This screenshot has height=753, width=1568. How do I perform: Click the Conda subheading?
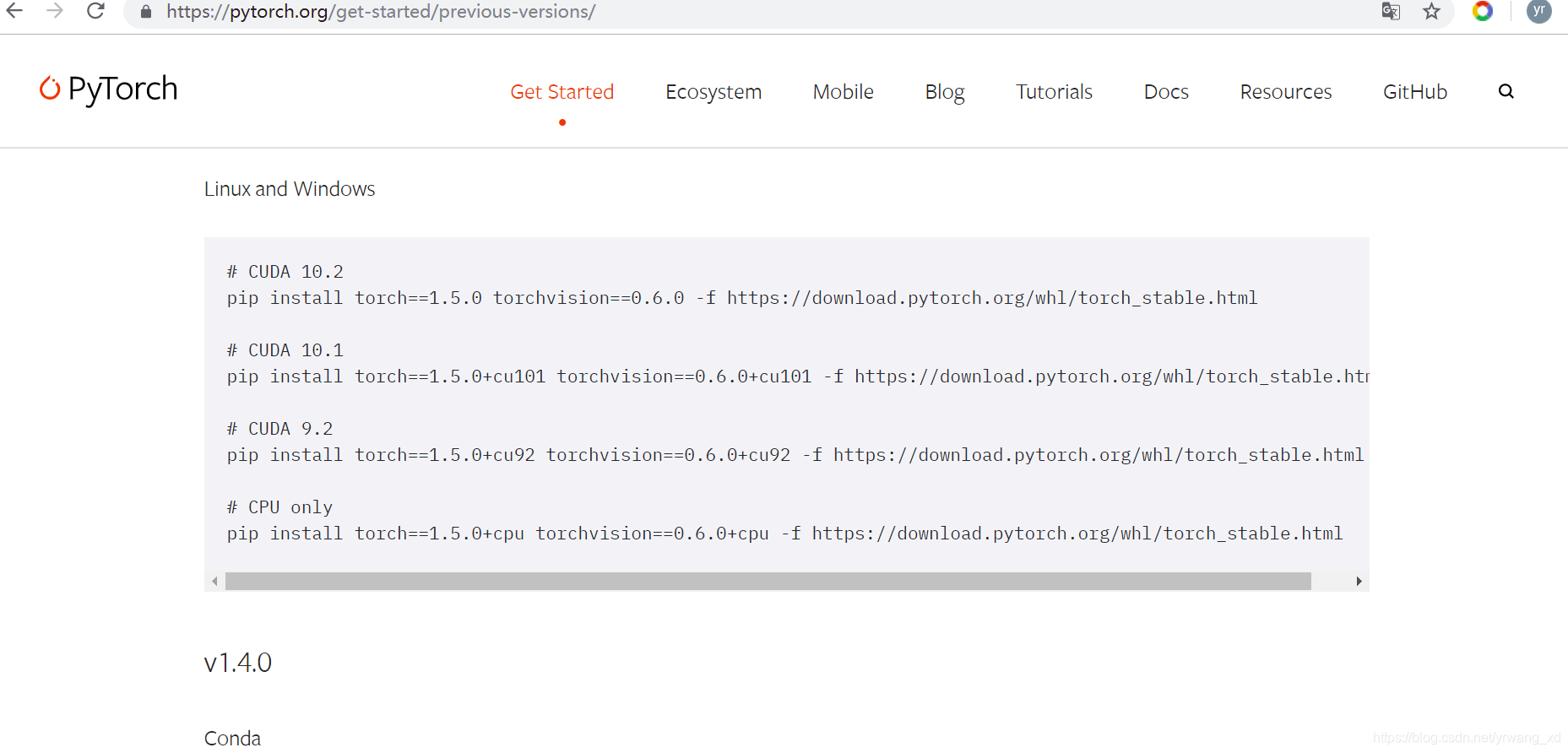233,739
